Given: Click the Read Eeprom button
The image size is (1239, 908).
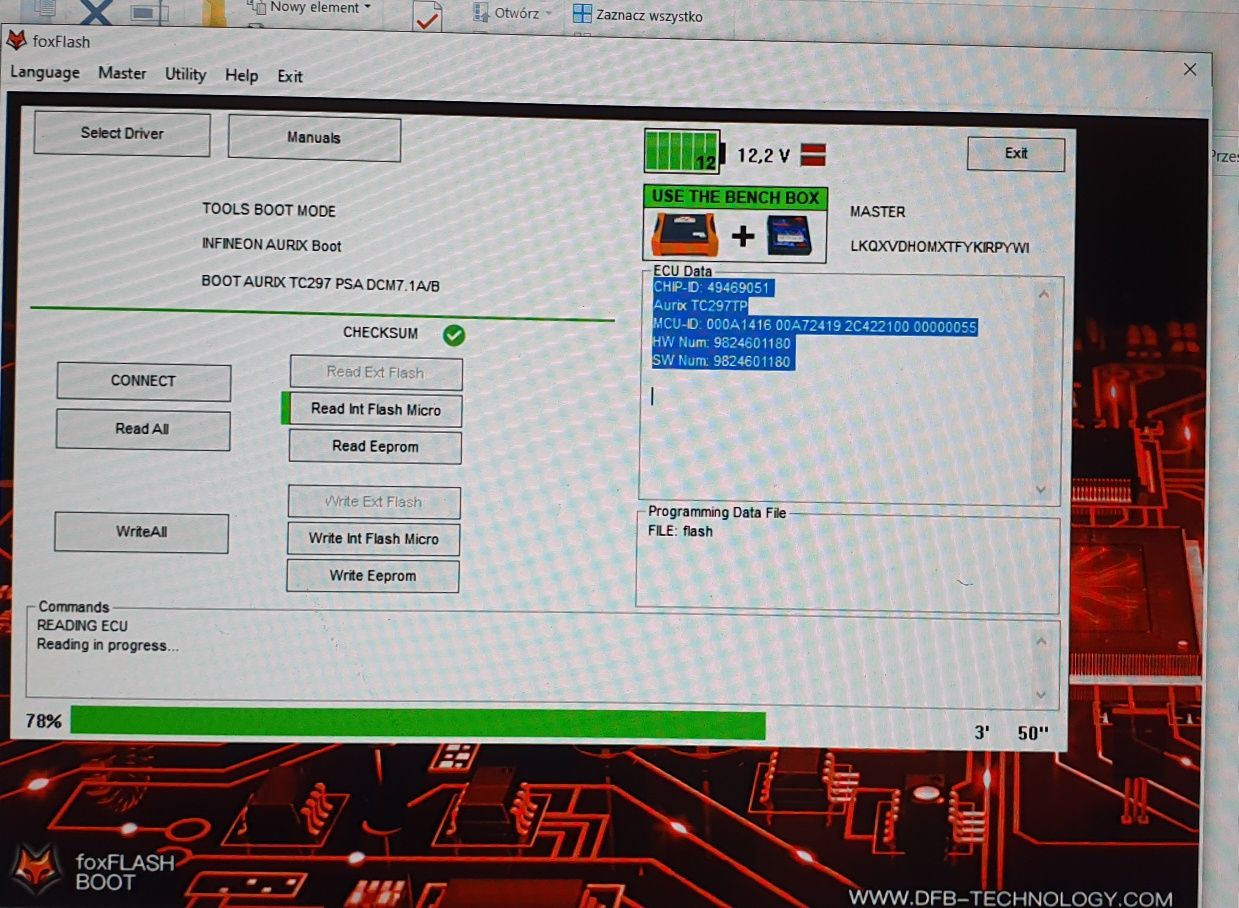Looking at the screenshot, I should click(375, 446).
